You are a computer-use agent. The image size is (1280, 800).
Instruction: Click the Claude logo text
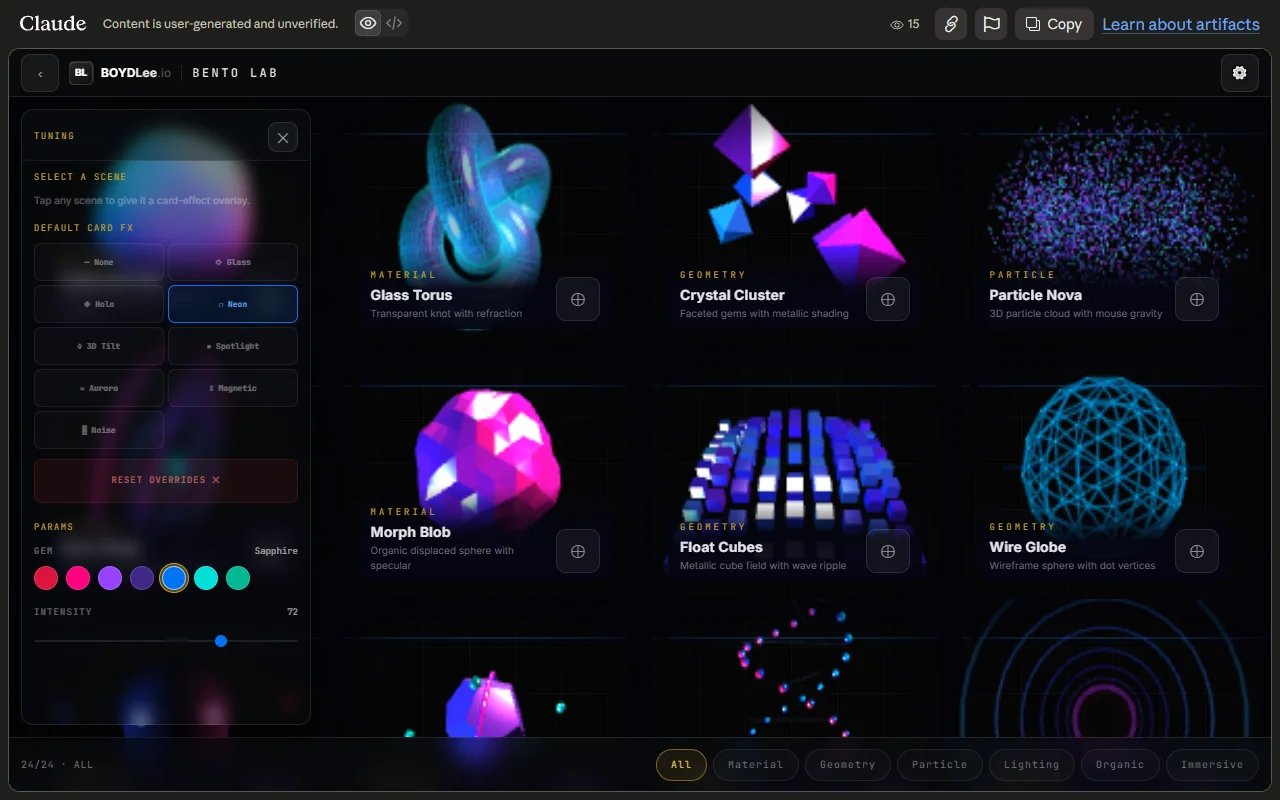53,23
